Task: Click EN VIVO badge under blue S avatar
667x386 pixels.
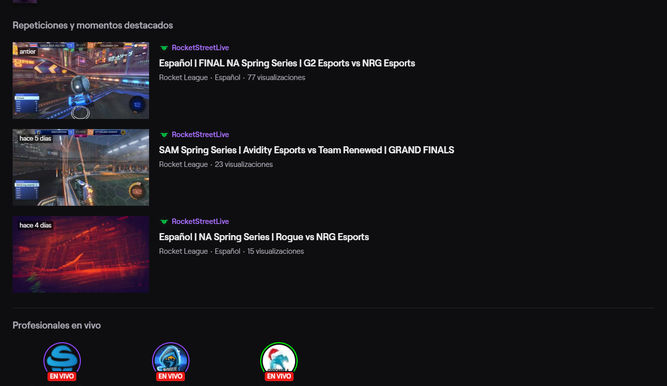Action: 62,376
